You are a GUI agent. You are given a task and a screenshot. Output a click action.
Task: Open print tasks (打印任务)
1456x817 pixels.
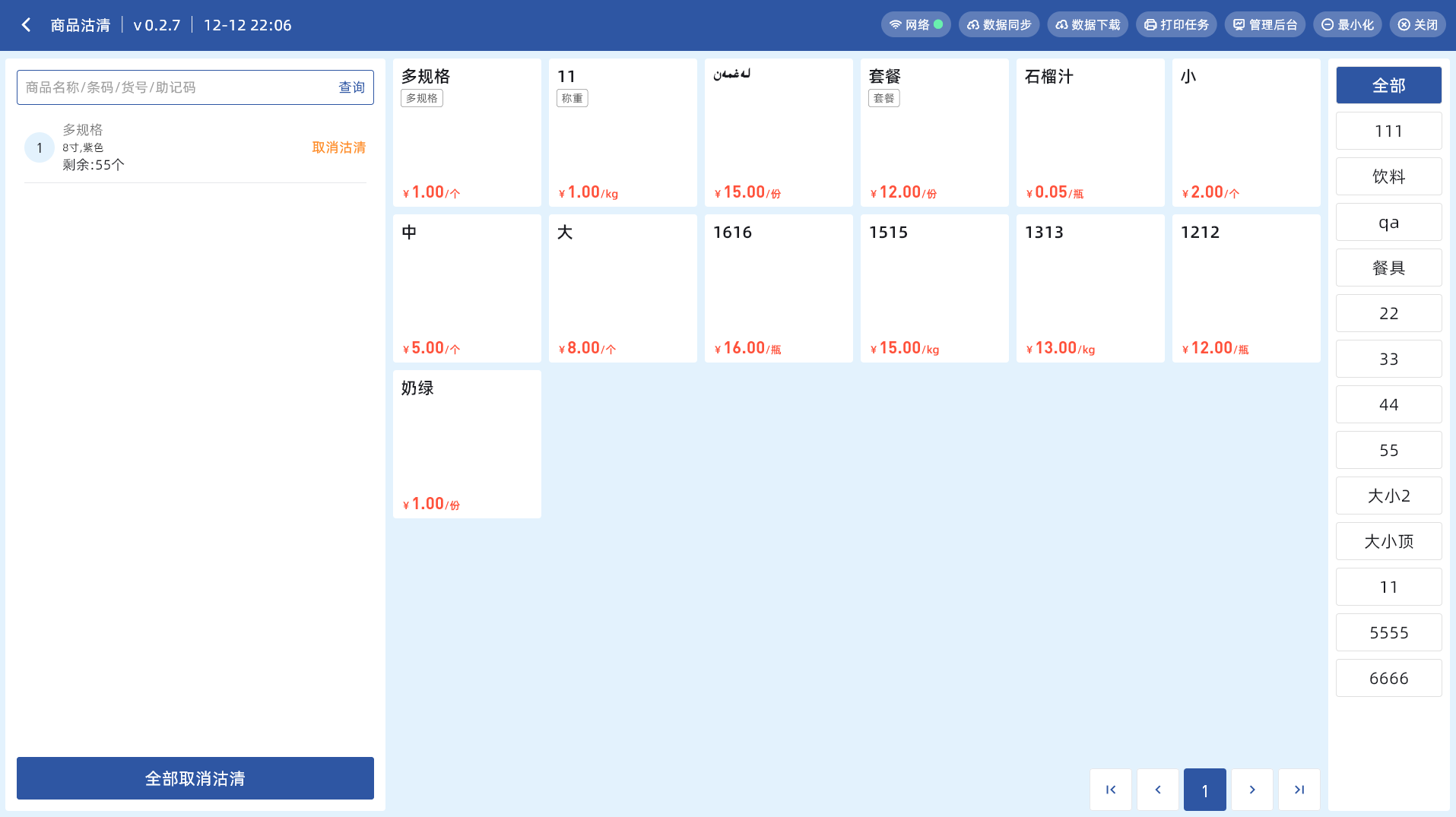1176,25
